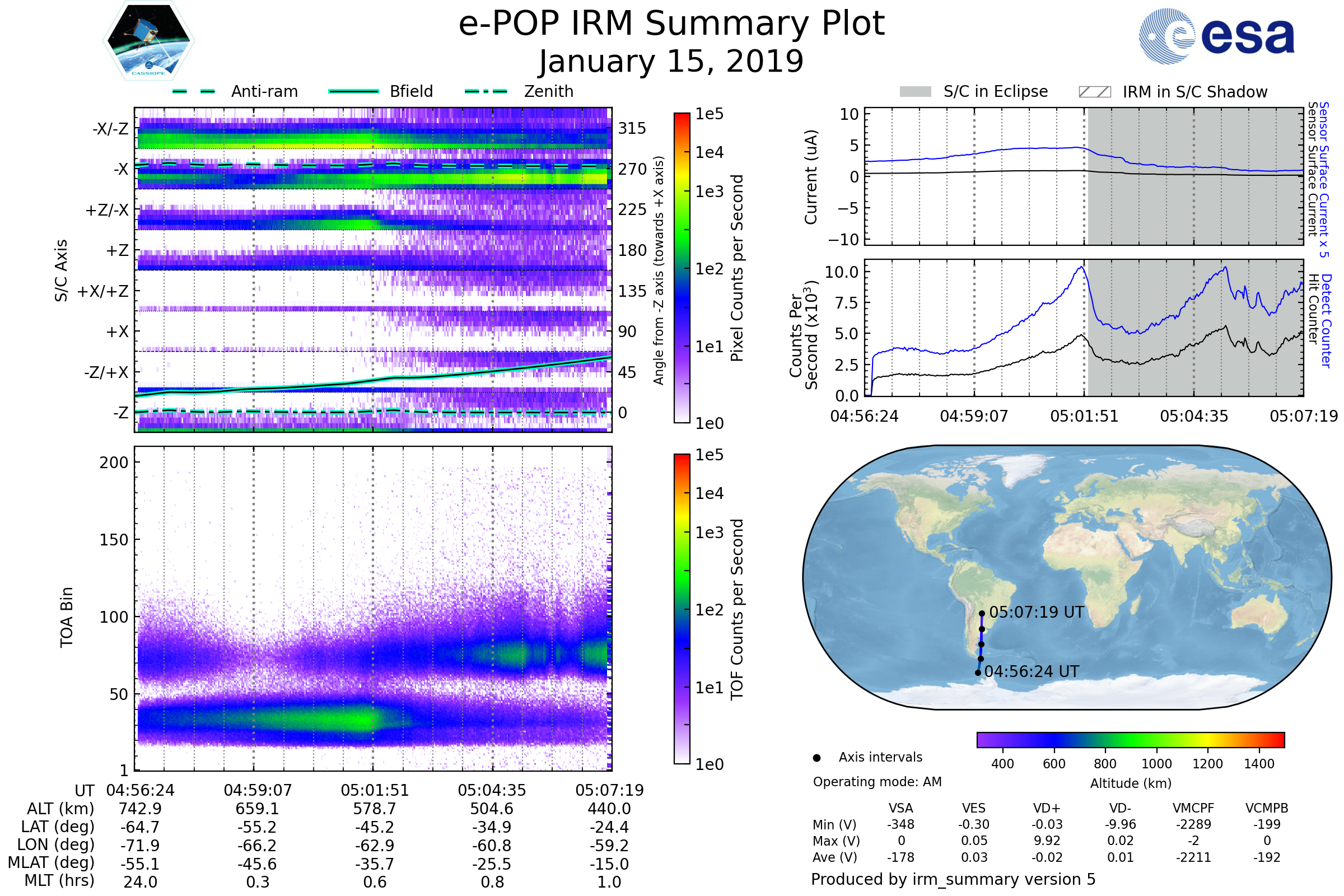The height and width of the screenshot is (896, 1344).
Task: Click the 04:56:24 UT label on the map
Action: pos(1032,671)
